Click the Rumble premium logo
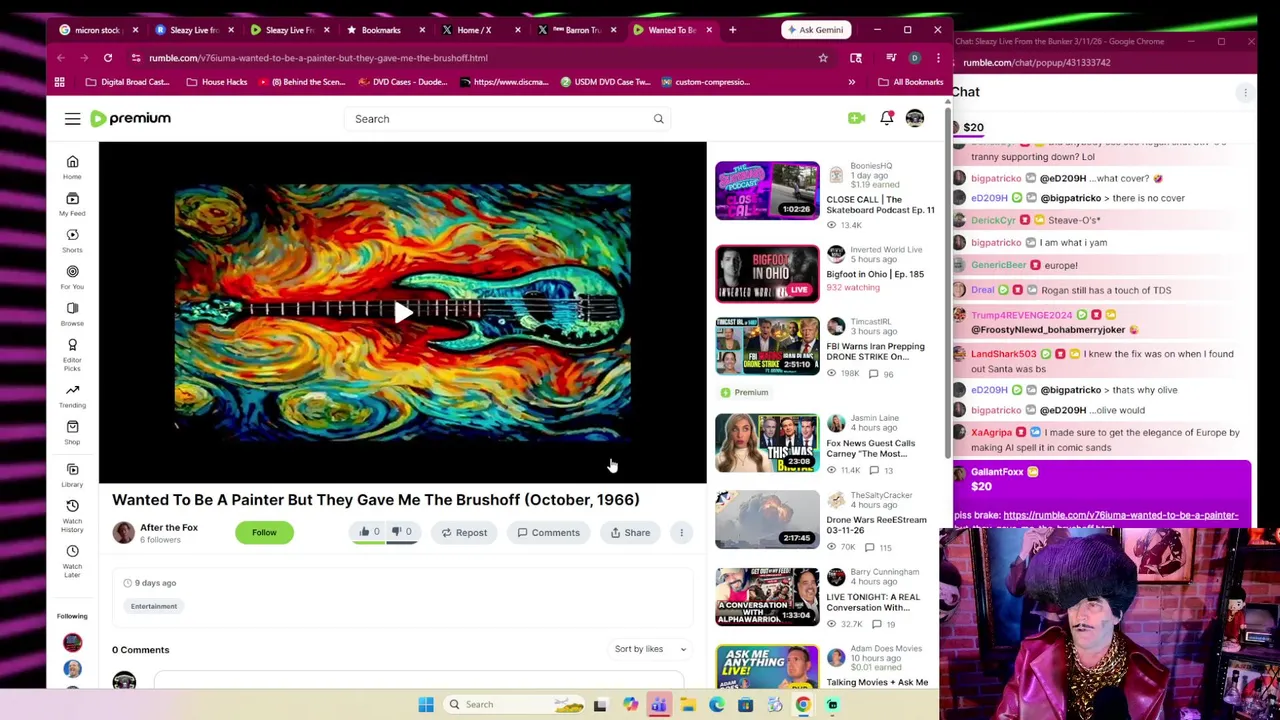Image resolution: width=1280 pixels, height=720 pixels. point(131,118)
